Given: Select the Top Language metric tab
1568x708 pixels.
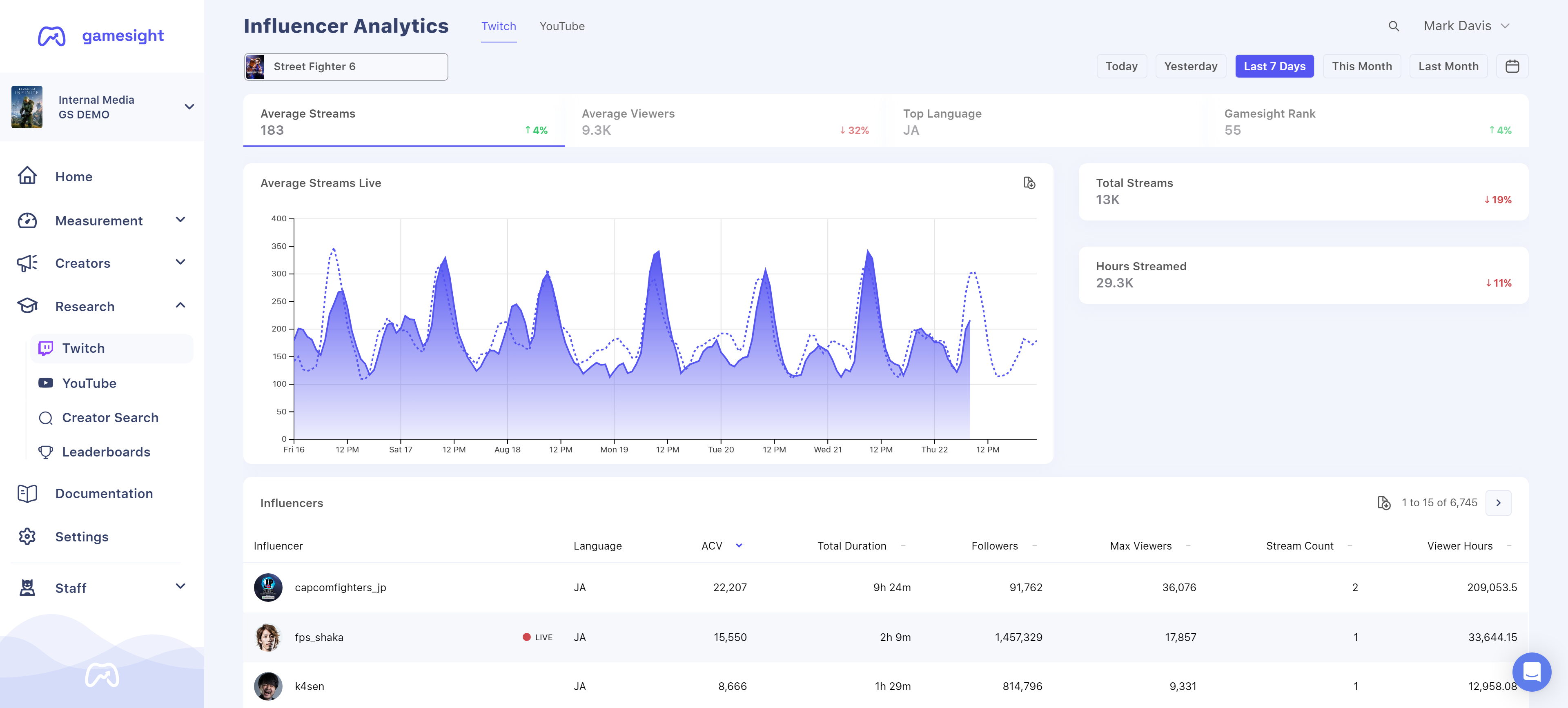Looking at the screenshot, I should (1046, 121).
